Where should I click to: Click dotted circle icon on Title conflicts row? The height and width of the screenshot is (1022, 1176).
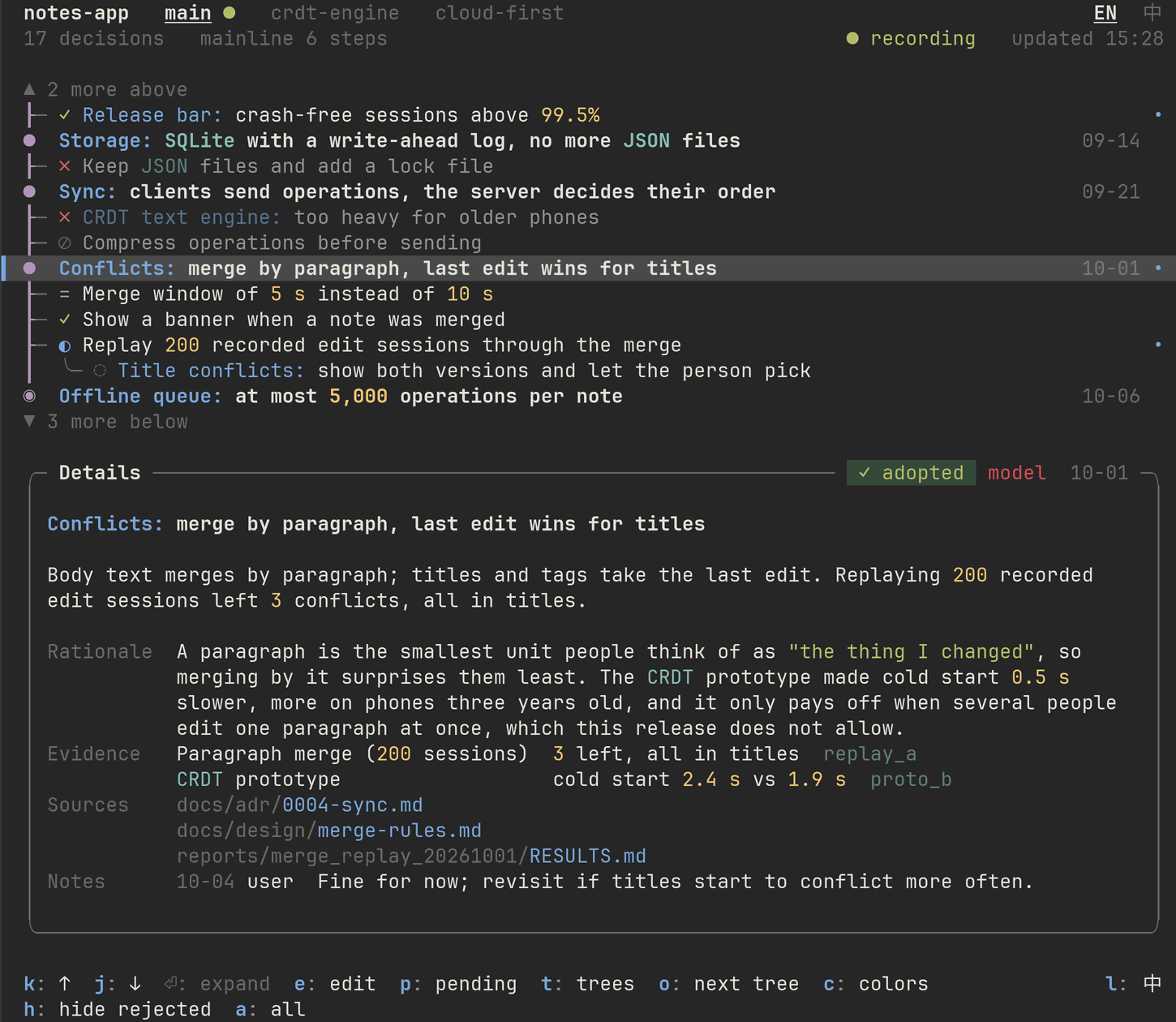(x=100, y=371)
